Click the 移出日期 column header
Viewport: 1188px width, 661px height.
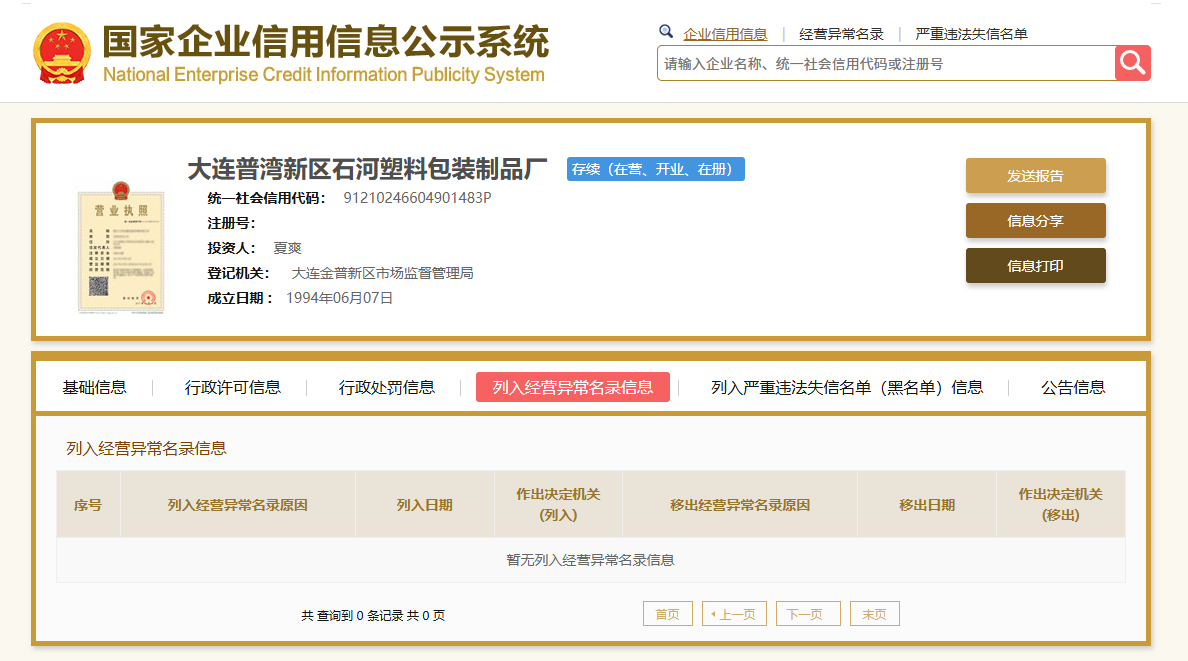click(x=927, y=505)
